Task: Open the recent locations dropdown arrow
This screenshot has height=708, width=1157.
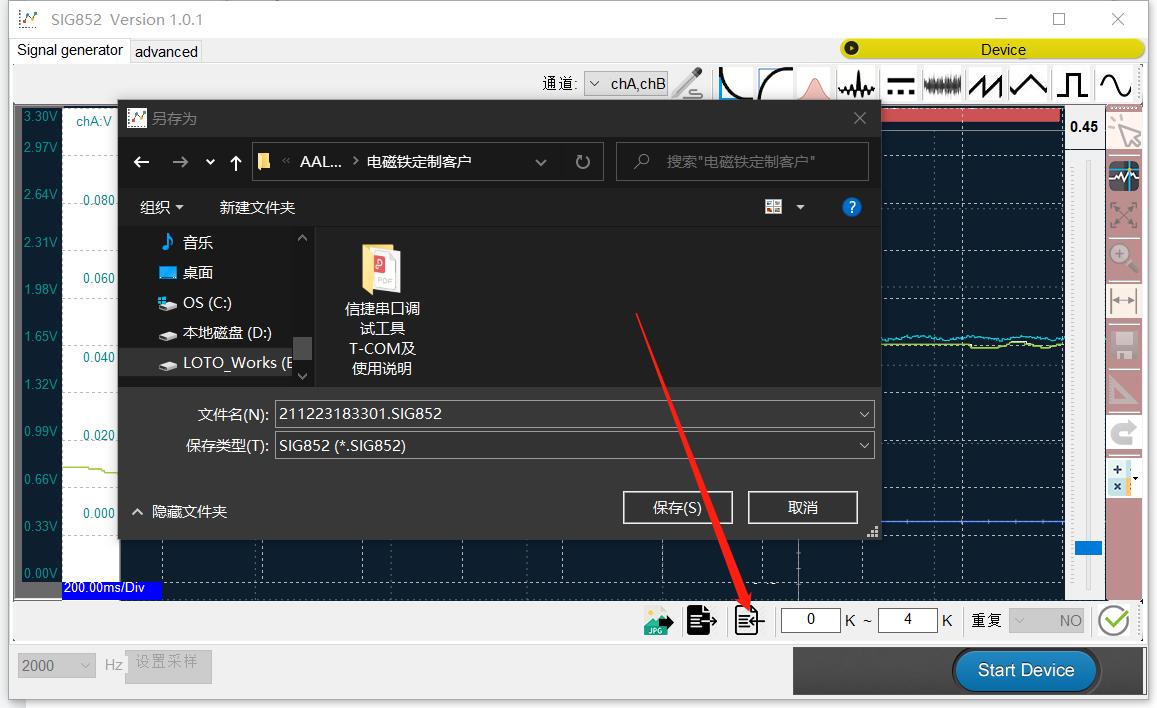Action: point(210,162)
